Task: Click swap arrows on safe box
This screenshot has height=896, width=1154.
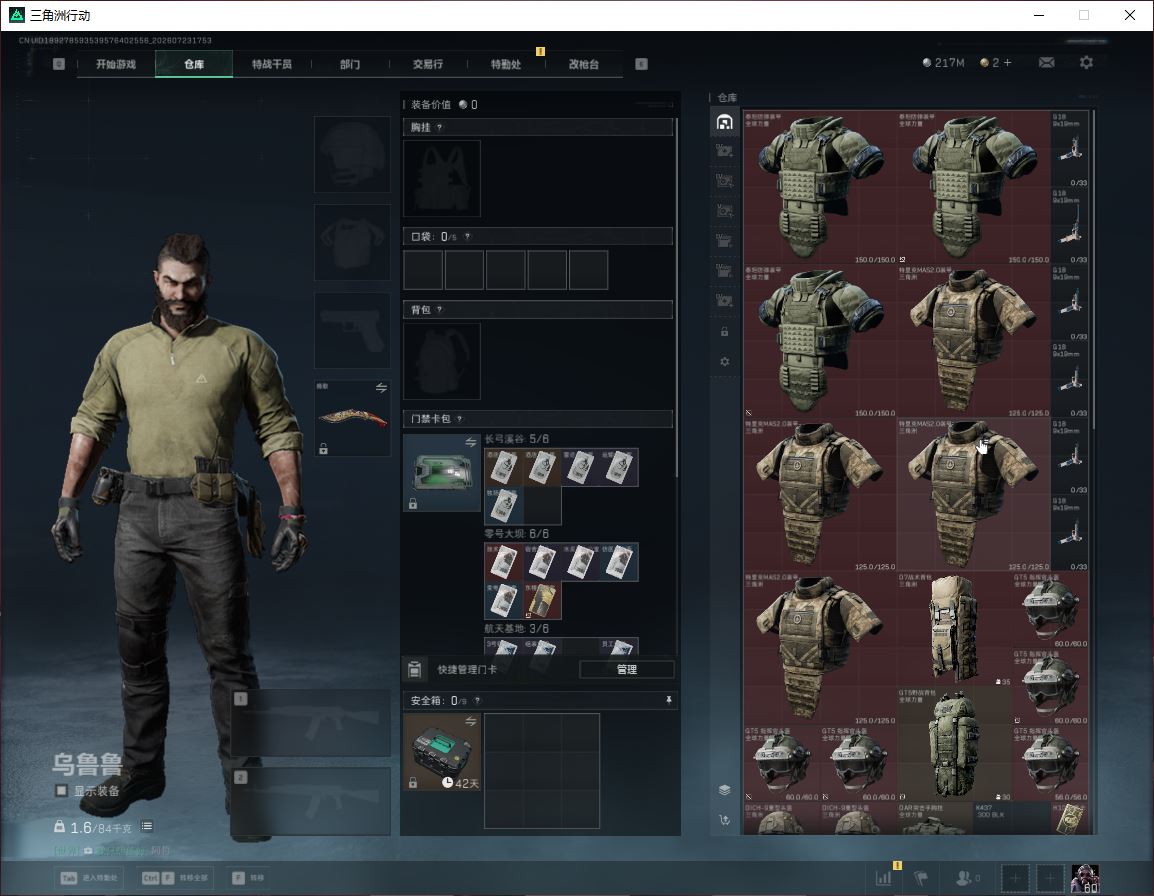Action: [471, 722]
